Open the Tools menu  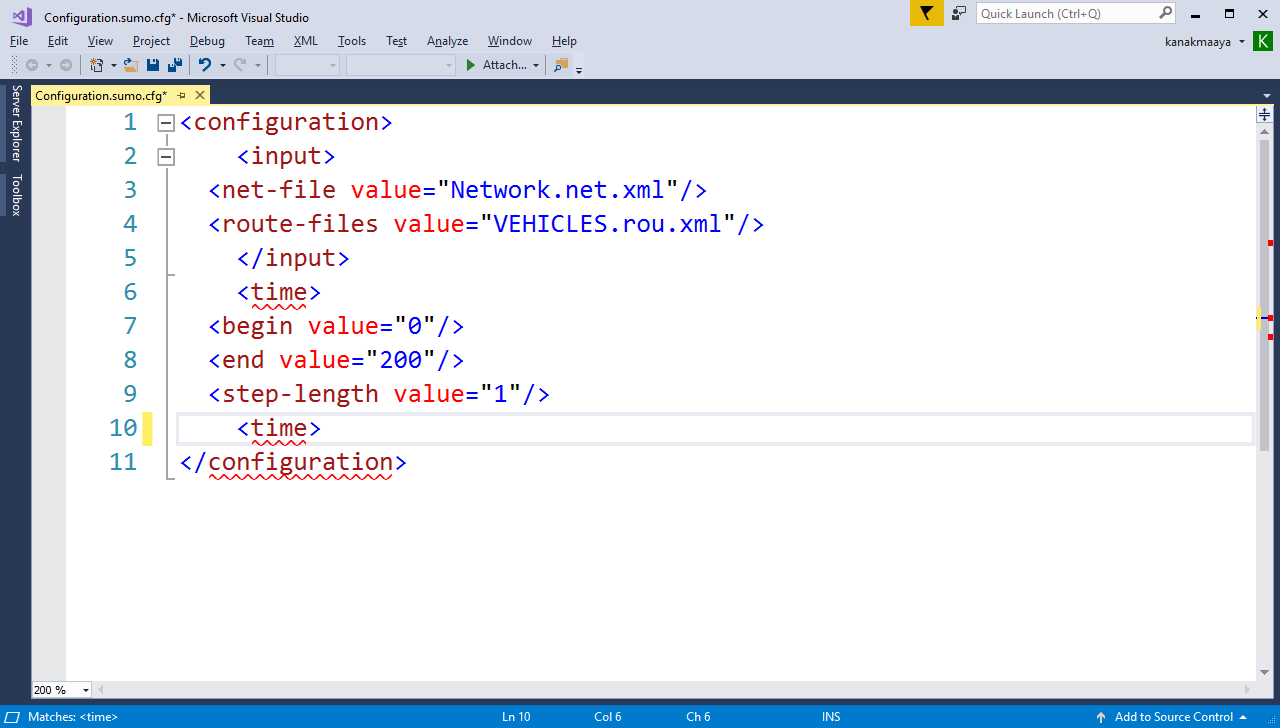(x=352, y=41)
